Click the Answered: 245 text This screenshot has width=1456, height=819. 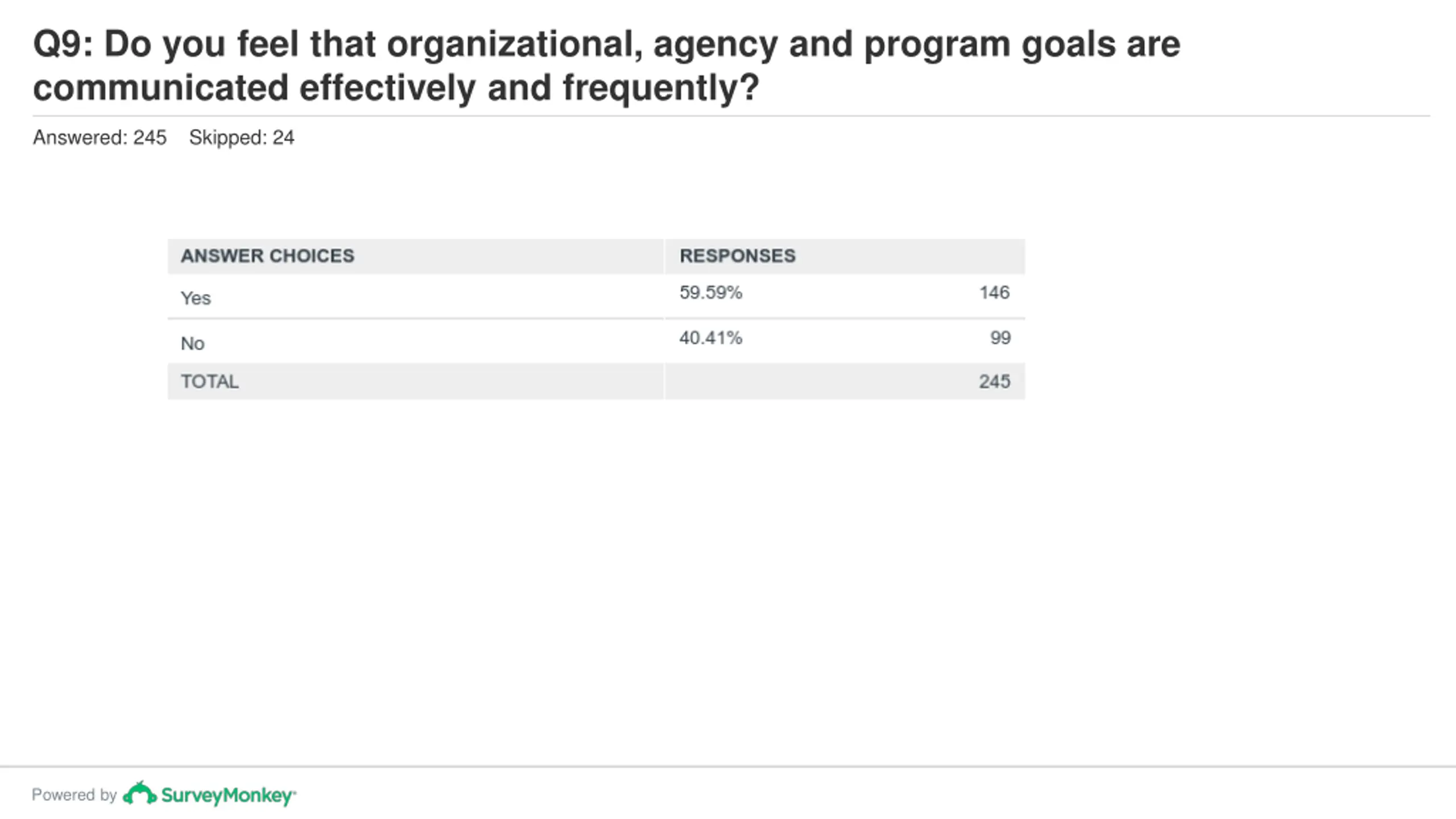[x=100, y=138]
